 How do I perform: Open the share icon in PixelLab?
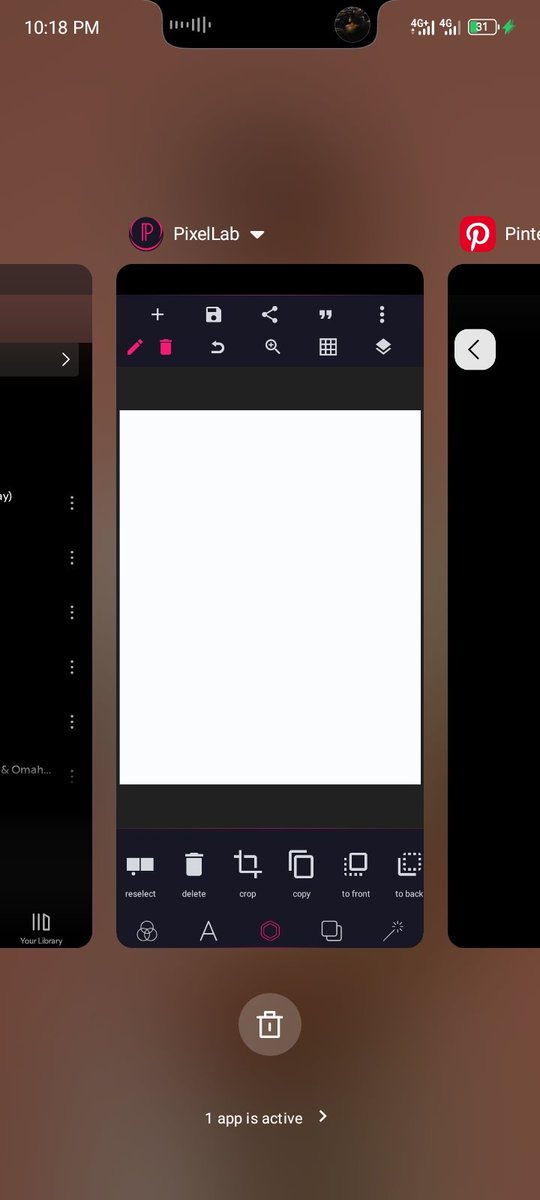269,315
